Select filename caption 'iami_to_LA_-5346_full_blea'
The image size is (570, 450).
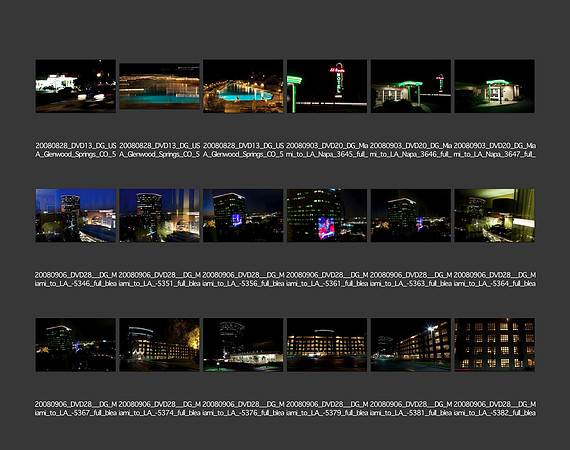coord(76,284)
